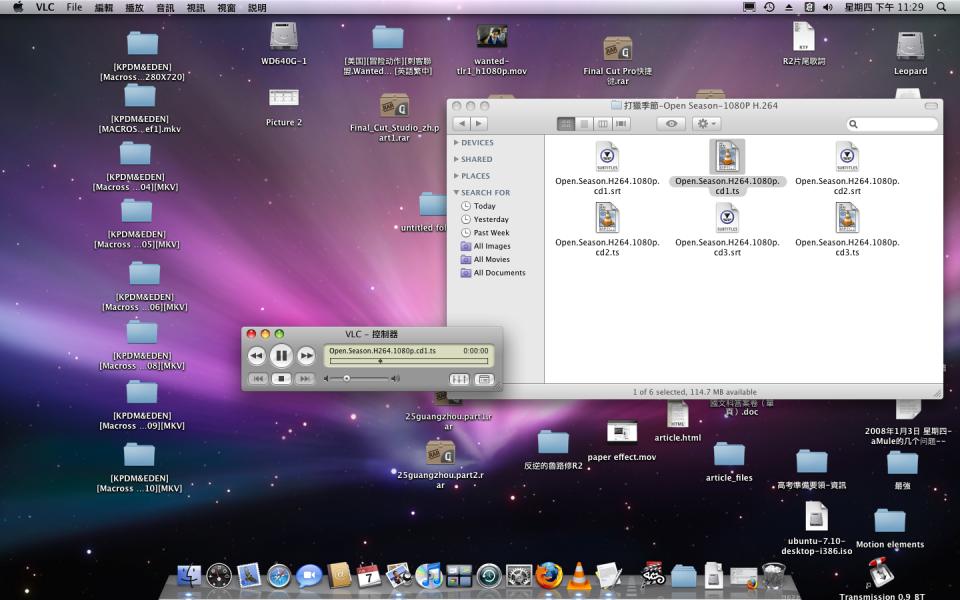Show the VLC playlist window button

point(485,379)
